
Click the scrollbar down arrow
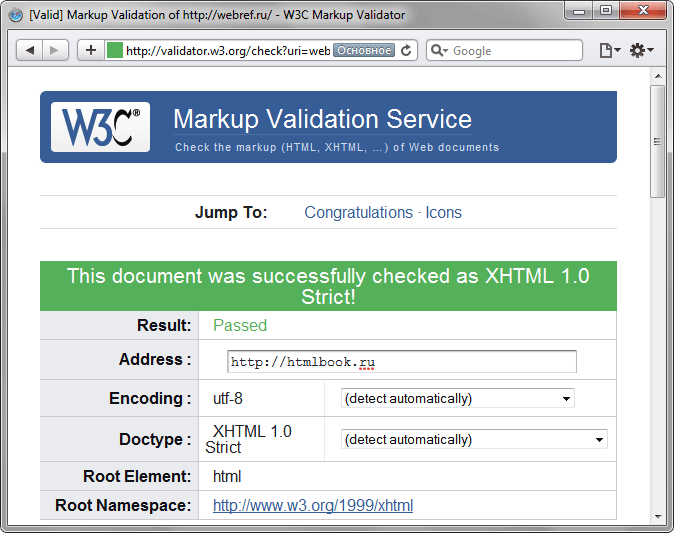658,516
